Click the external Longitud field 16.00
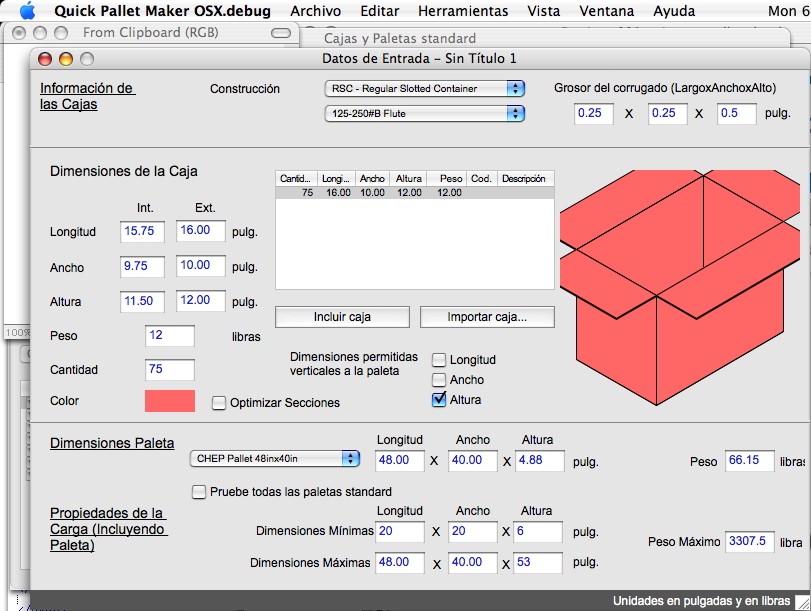 [x=201, y=231]
